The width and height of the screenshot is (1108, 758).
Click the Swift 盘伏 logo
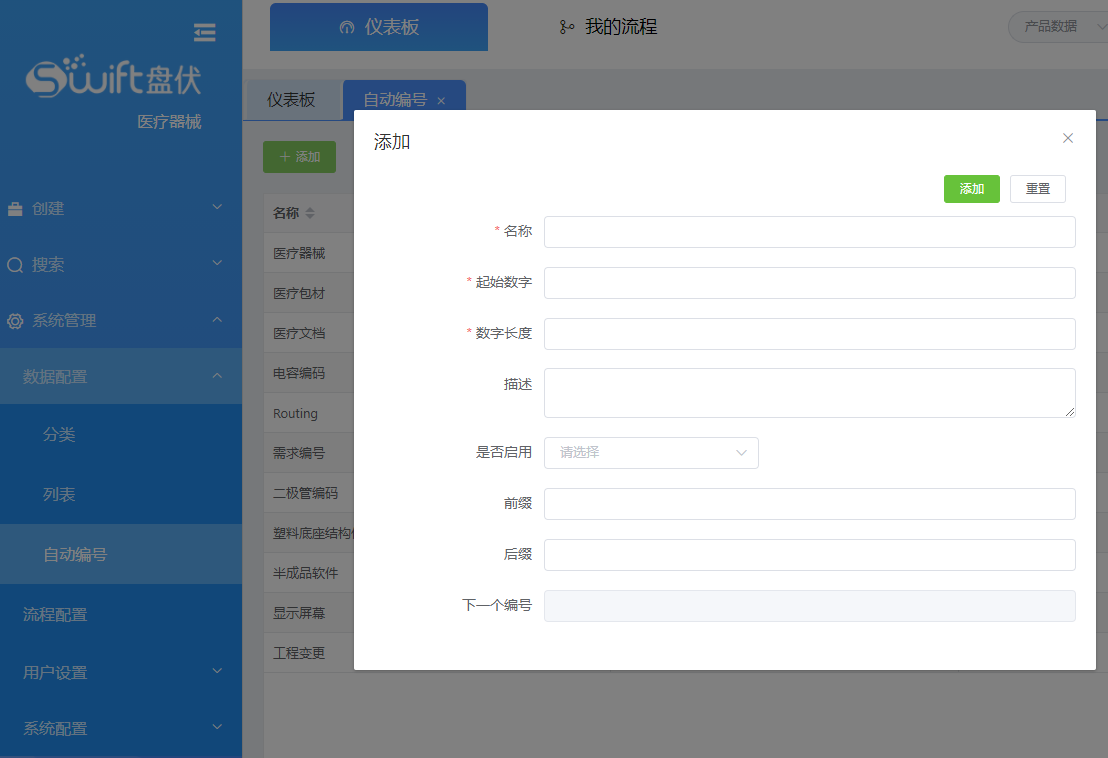click(114, 76)
